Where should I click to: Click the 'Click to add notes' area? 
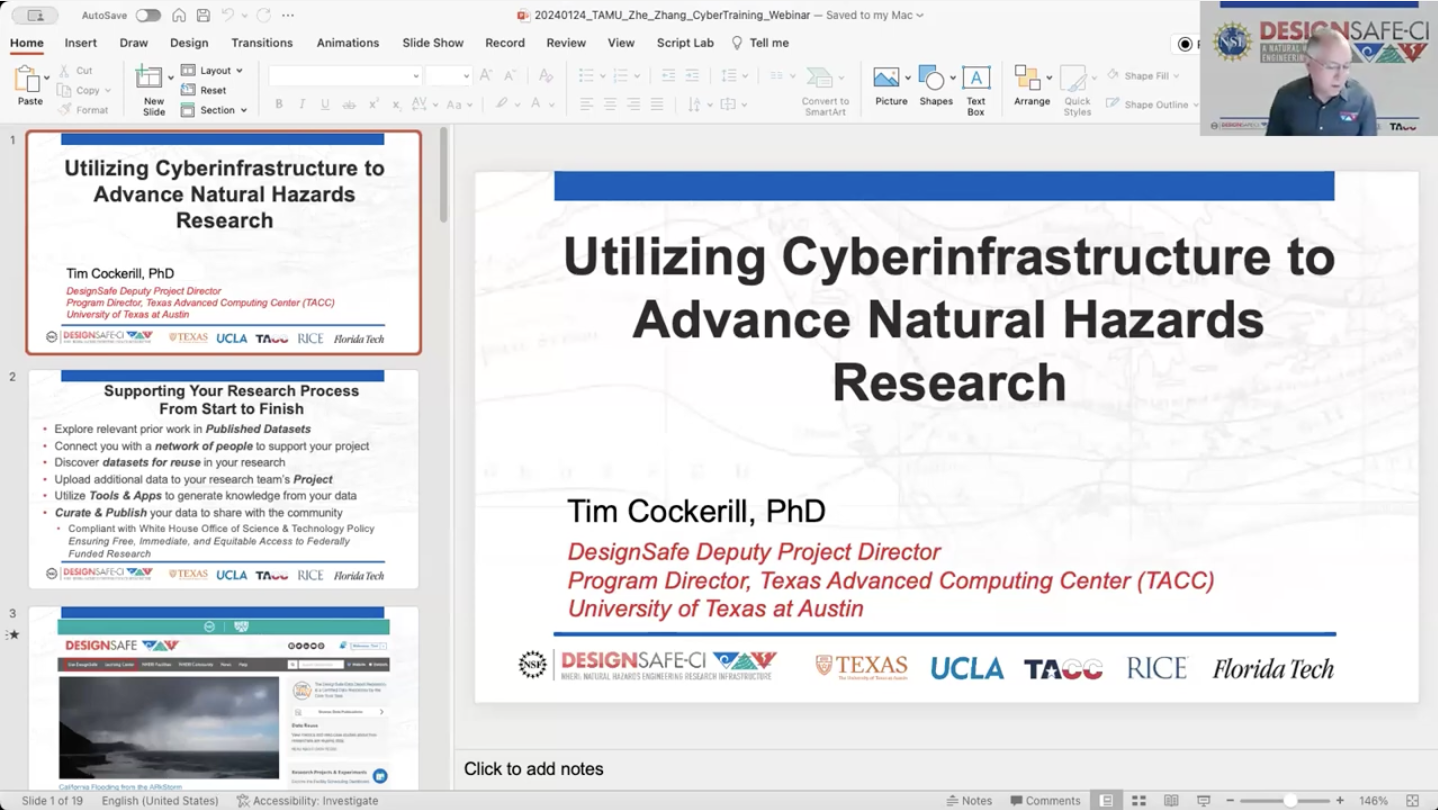tap(534, 769)
